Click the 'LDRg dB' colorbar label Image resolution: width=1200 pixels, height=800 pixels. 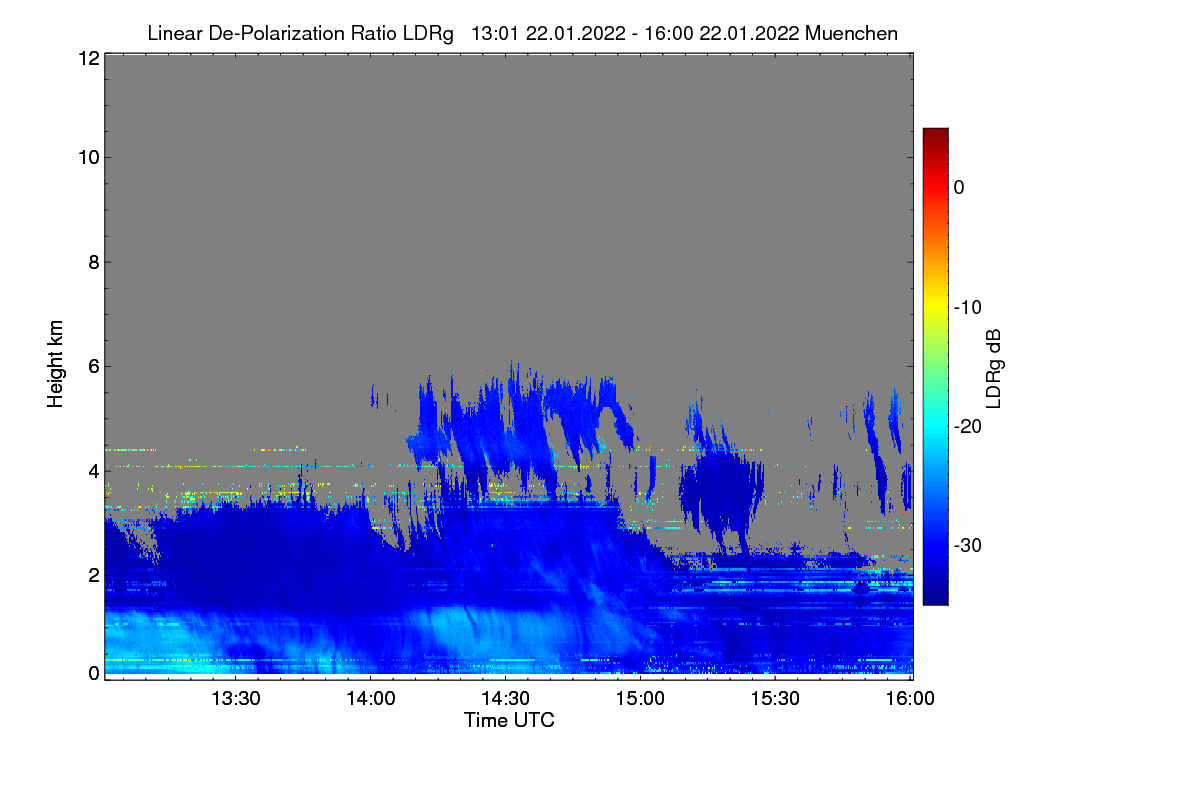[x=993, y=368]
